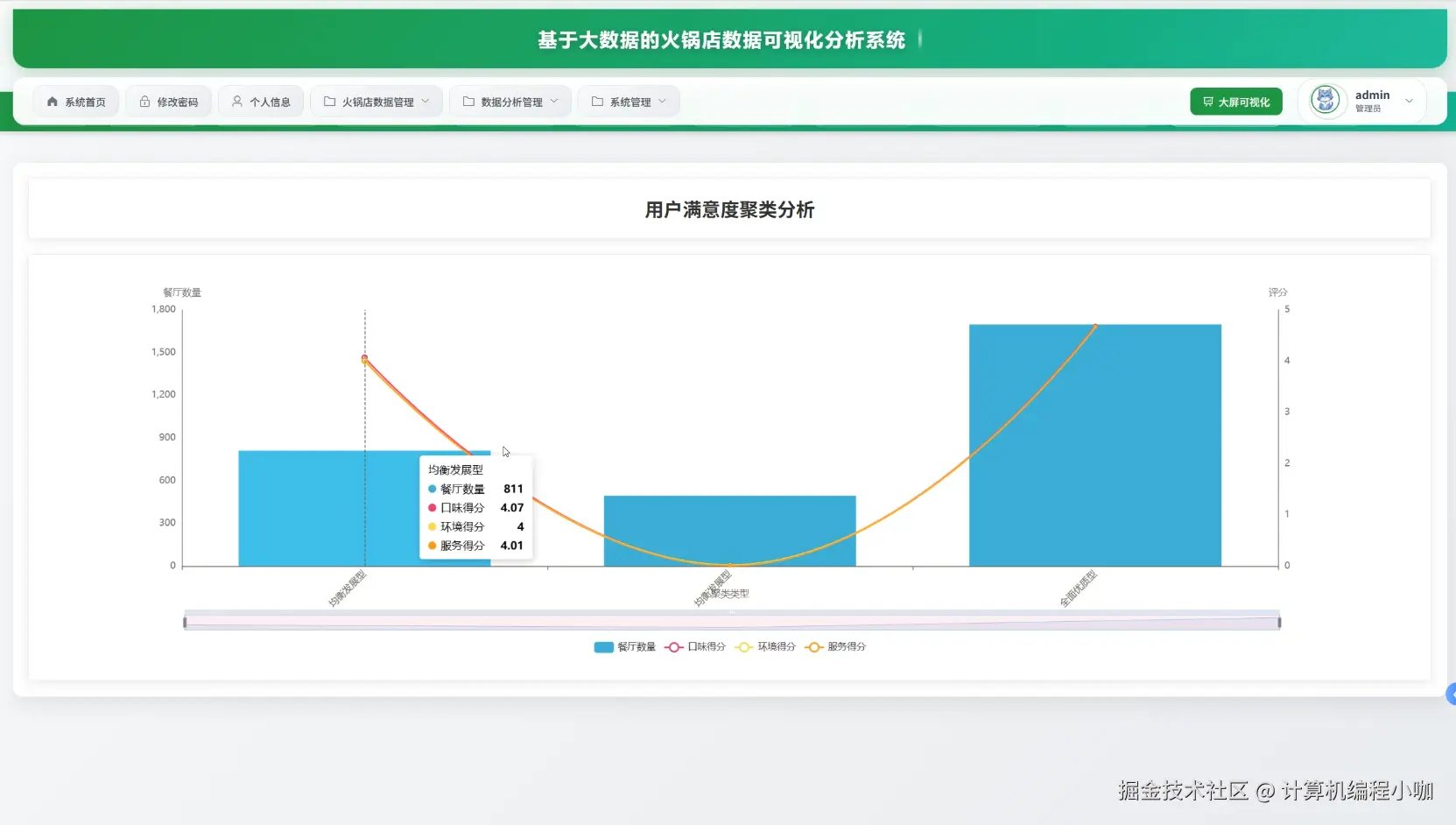
Task: Click the 用户满意度聚类分析 title
Action: (x=729, y=210)
